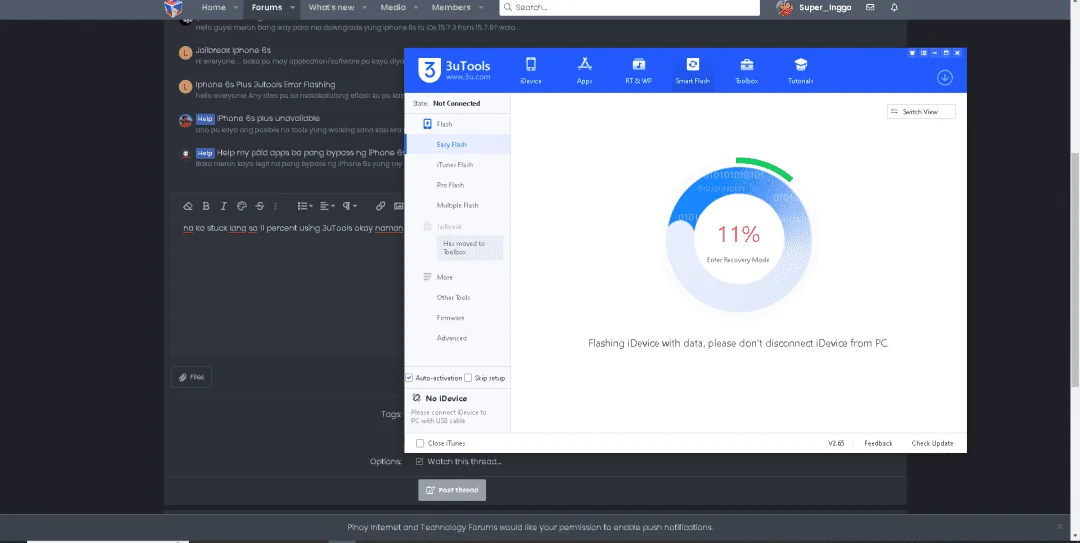Enable the Skip setup checkbox
Image resolution: width=1080 pixels, height=543 pixels.
click(x=468, y=378)
